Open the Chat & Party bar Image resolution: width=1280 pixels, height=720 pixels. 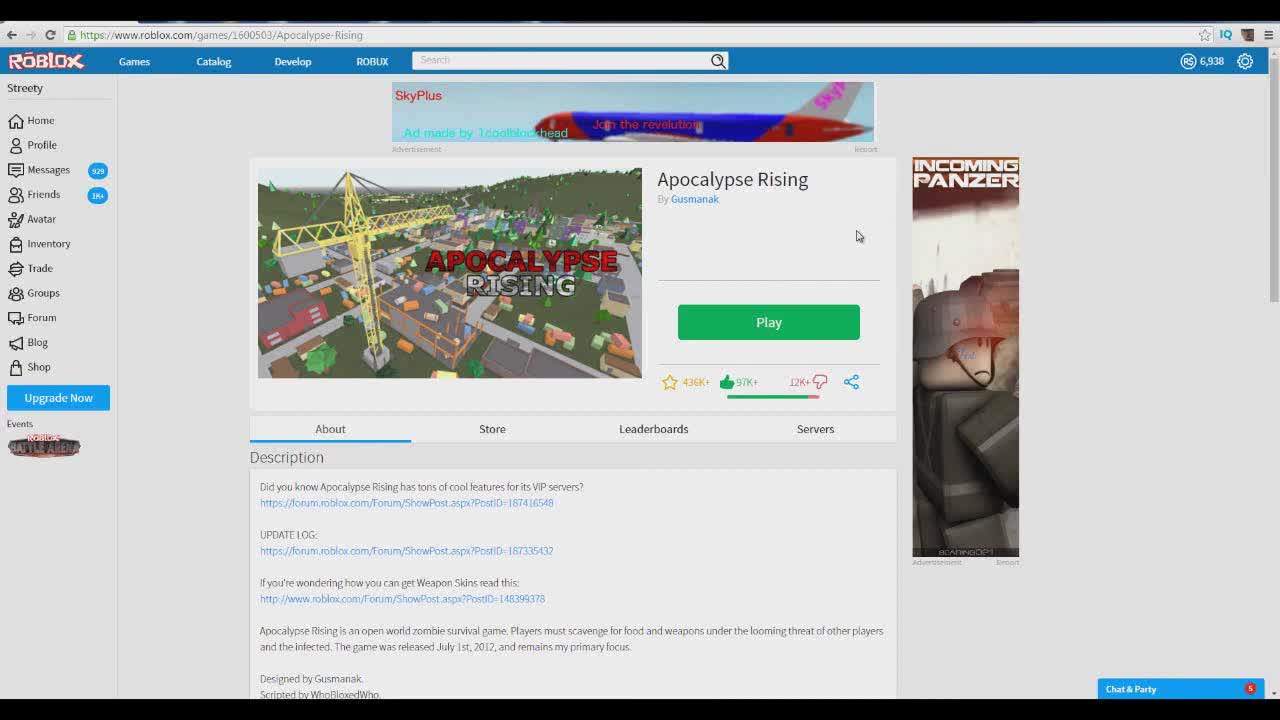tap(1181, 689)
